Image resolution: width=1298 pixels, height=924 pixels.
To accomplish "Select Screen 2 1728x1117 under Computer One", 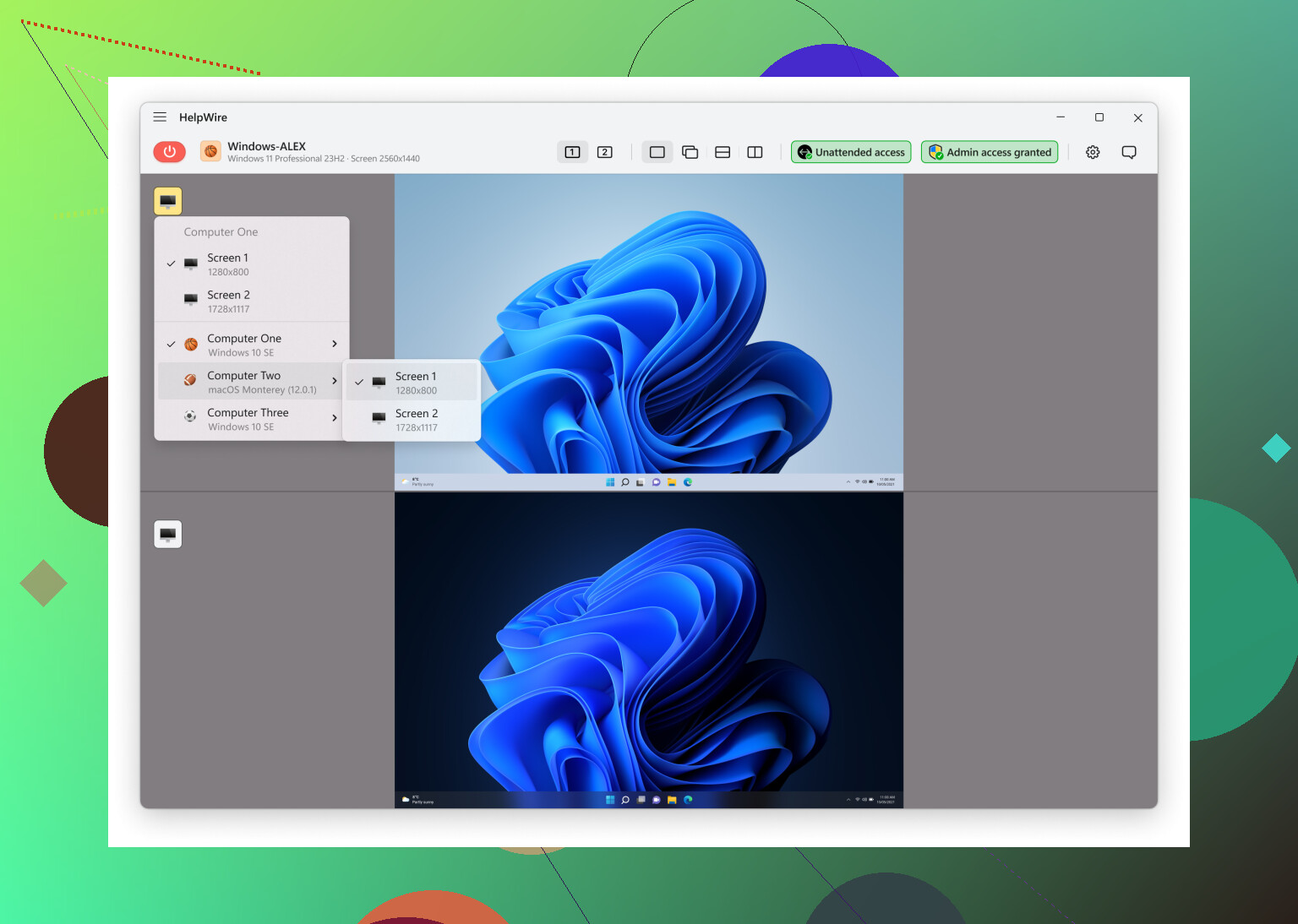I will 252,302.
